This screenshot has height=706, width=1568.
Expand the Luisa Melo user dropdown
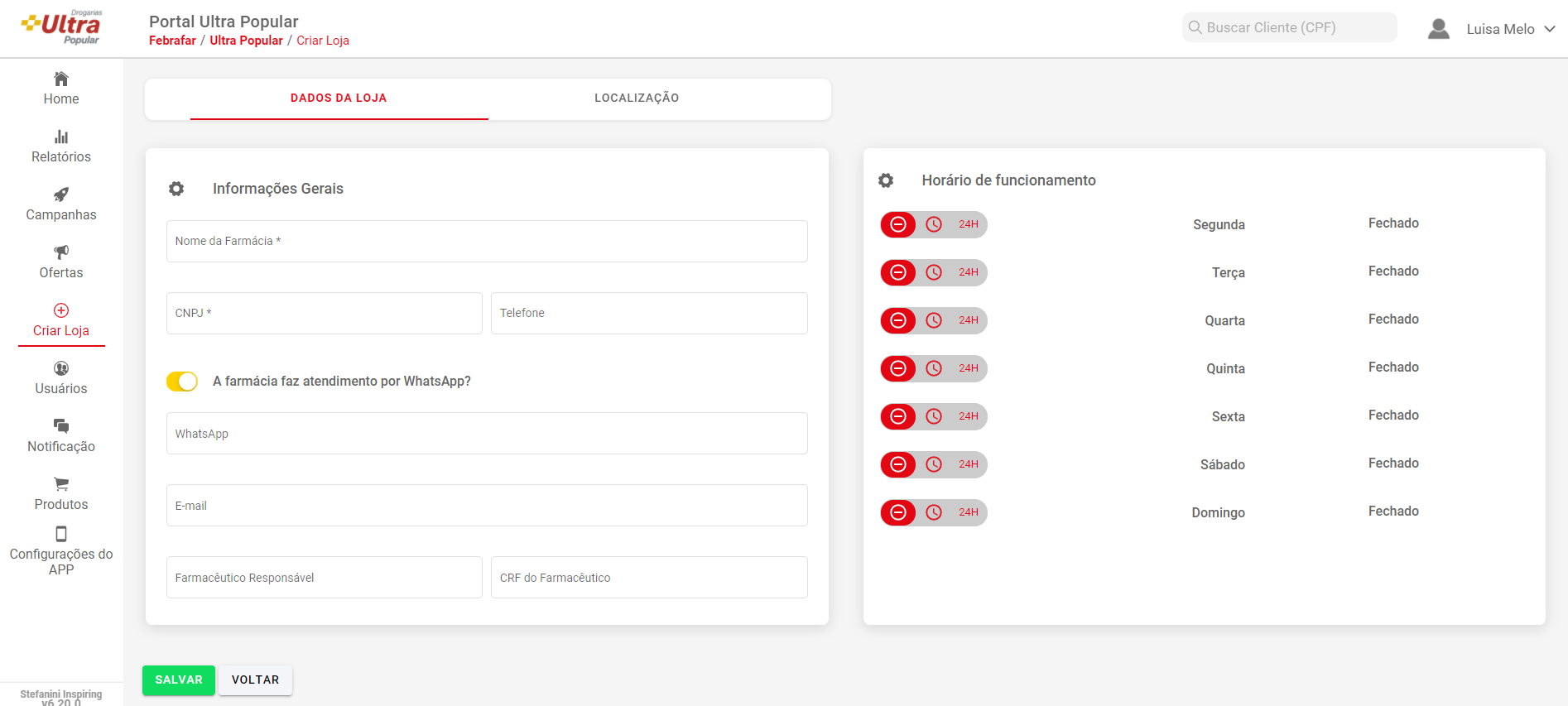pos(1549,29)
